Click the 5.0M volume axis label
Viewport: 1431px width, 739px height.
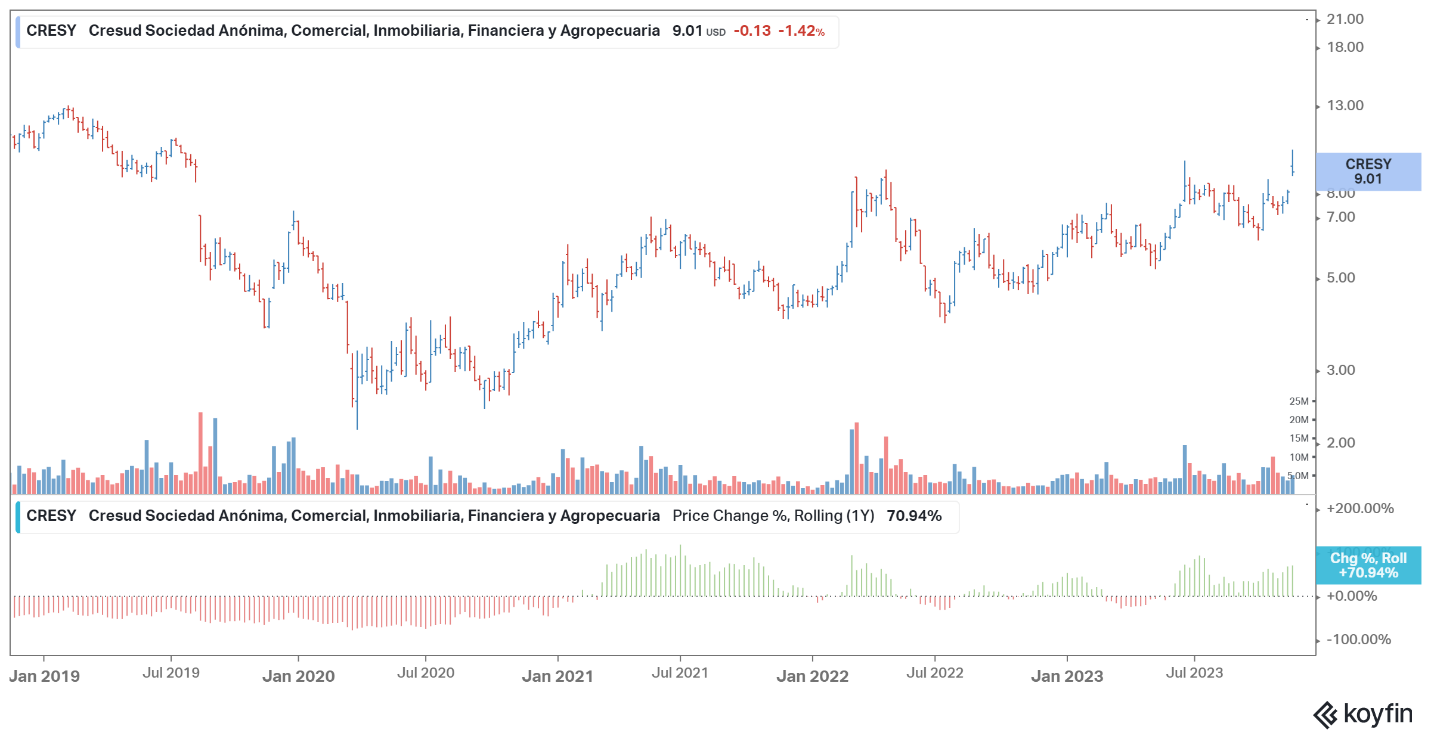pos(1296,476)
